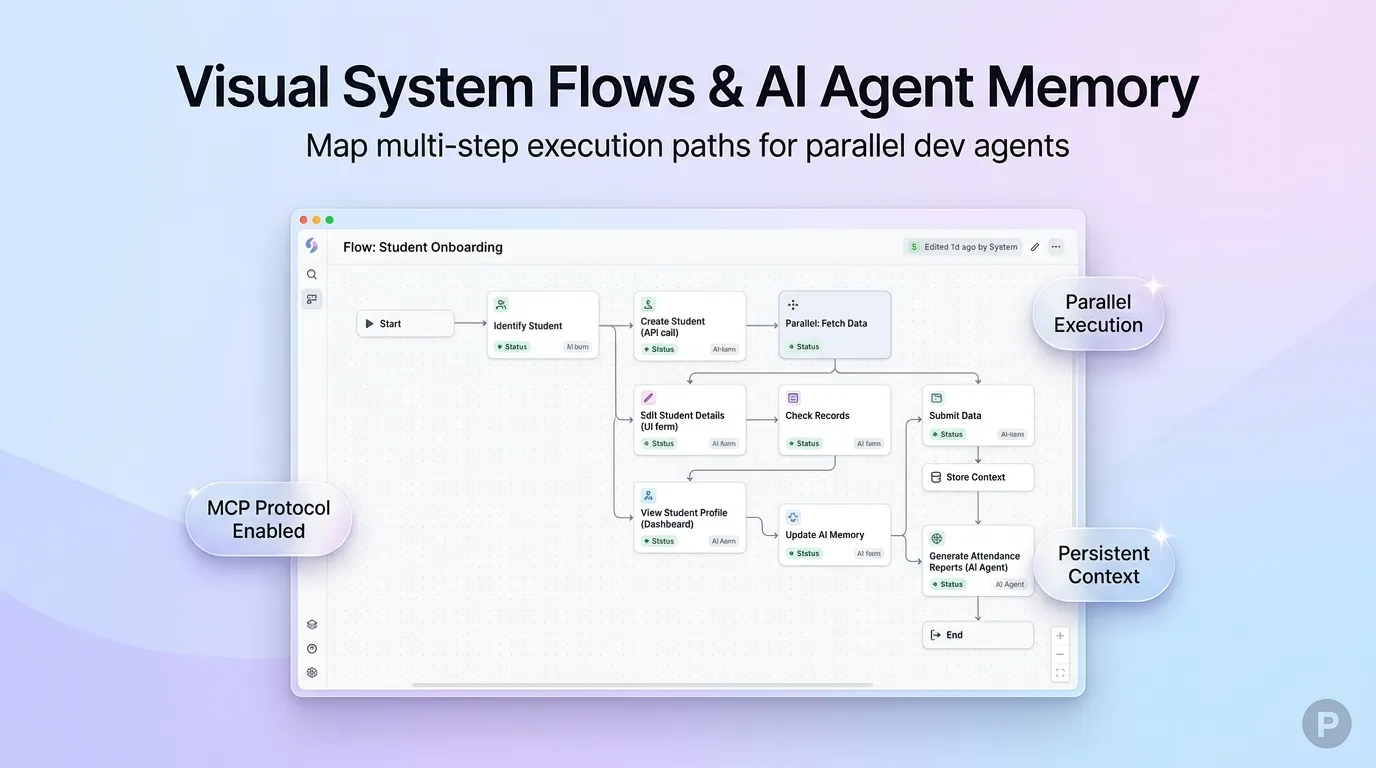Open the three-dot more options menu
The image size is (1376, 768).
[x=1056, y=247]
